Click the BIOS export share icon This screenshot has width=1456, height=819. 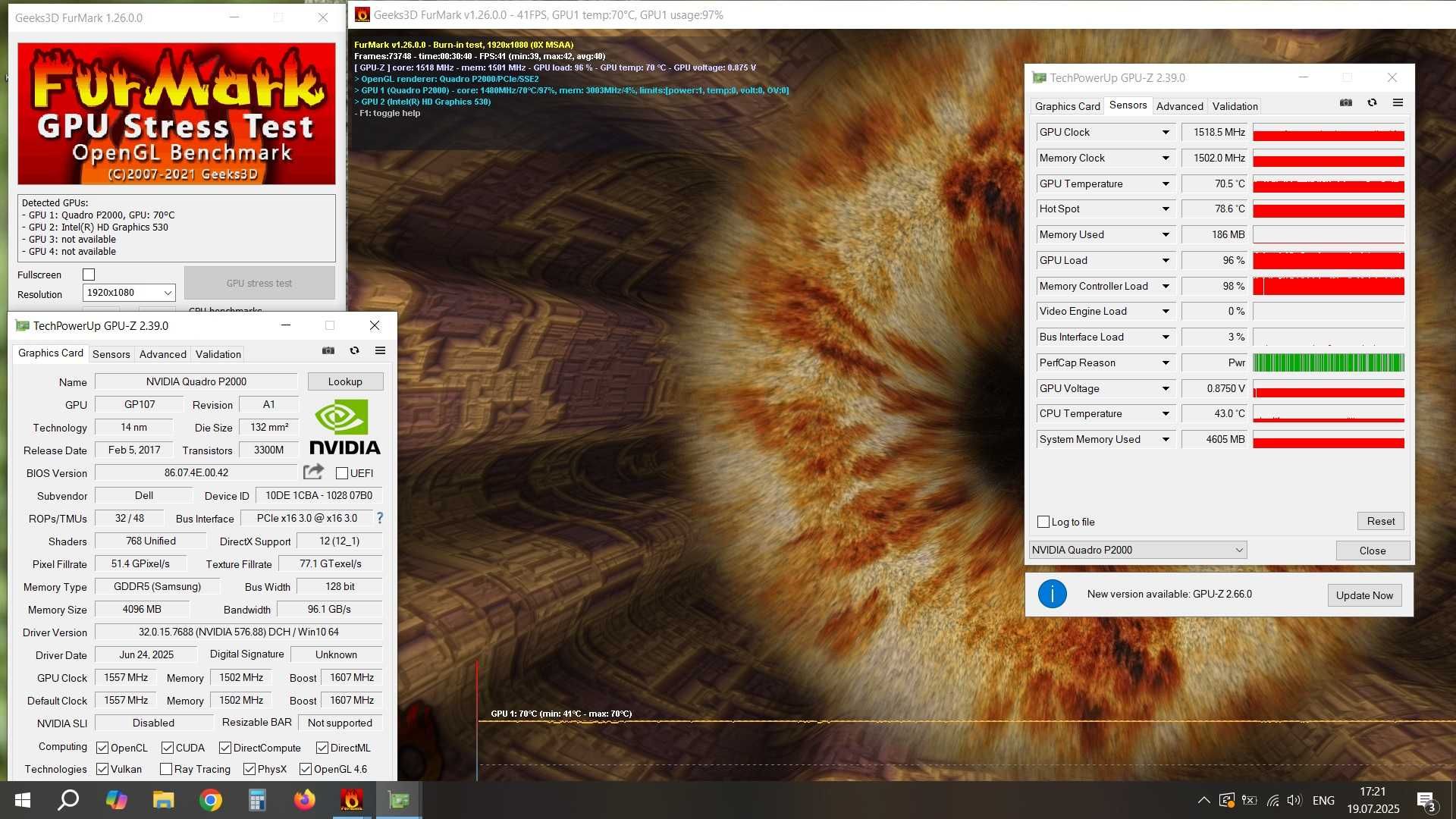pyautogui.click(x=313, y=472)
